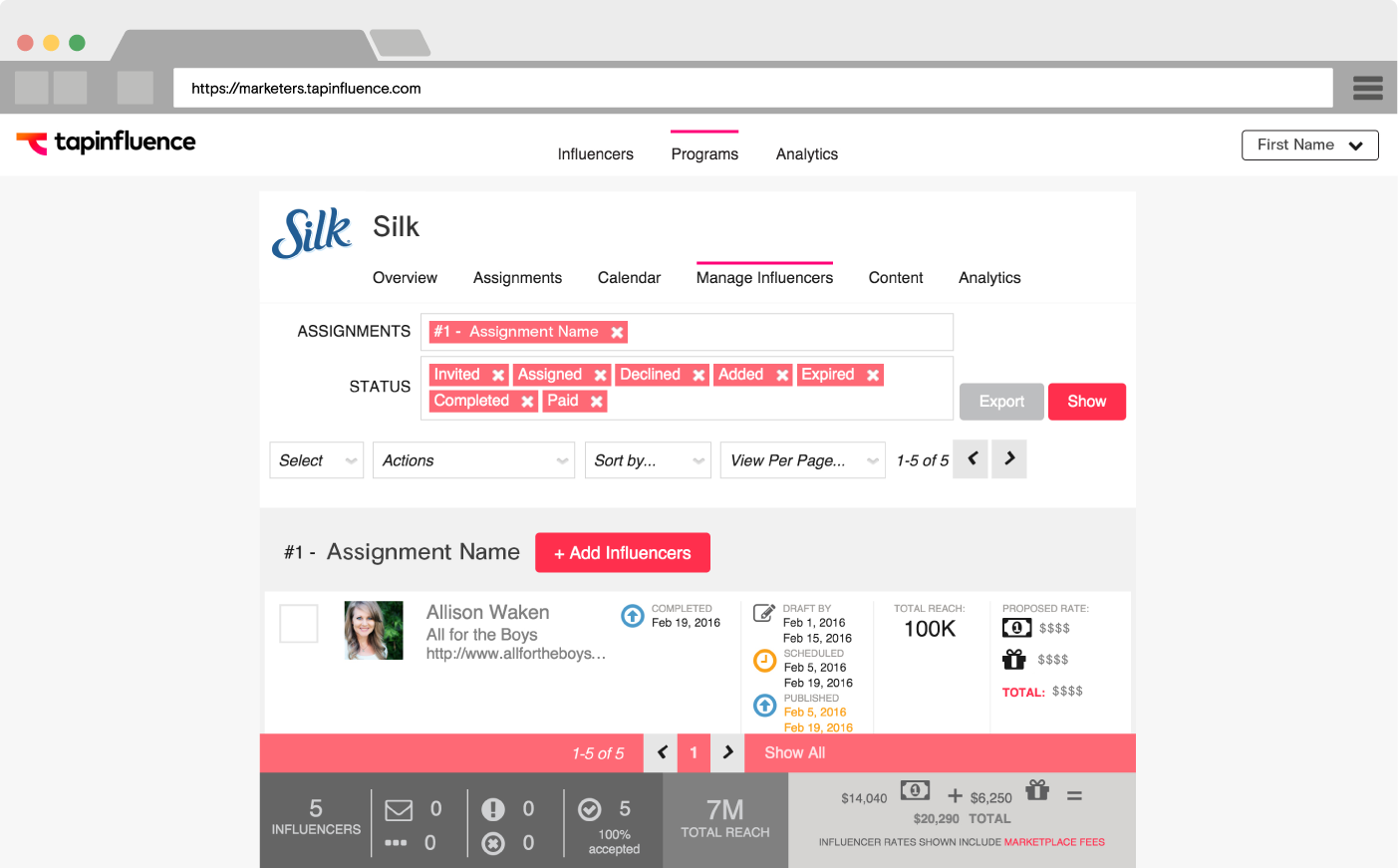The width and height of the screenshot is (1398, 868).
Task: Open the Select dropdown
Action: (316, 460)
